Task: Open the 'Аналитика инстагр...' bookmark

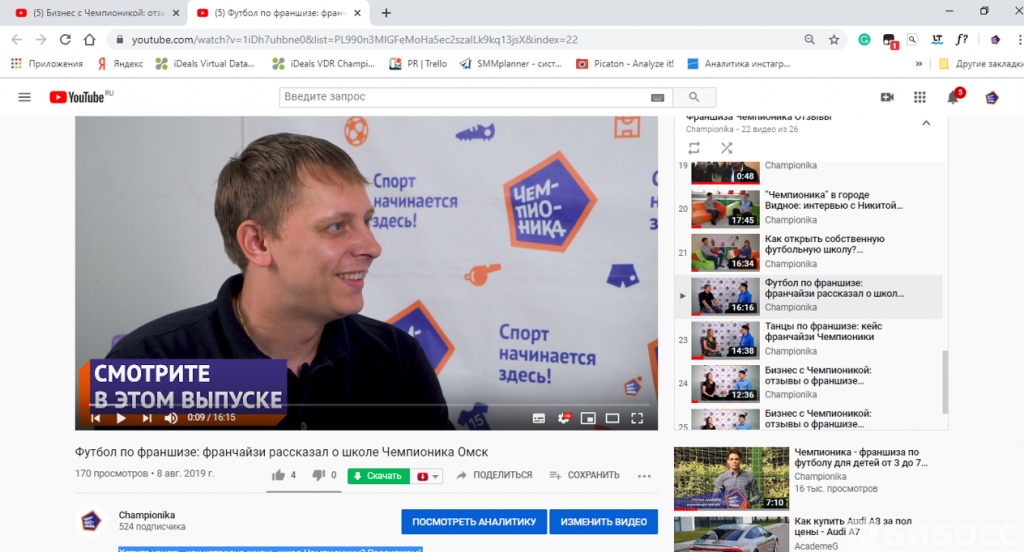Action: click(x=739, y=63)
